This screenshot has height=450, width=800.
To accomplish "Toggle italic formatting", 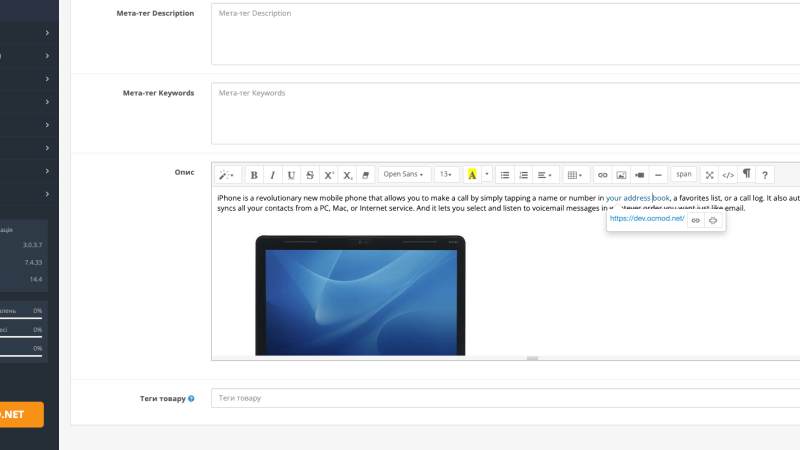I will [272, 175].
